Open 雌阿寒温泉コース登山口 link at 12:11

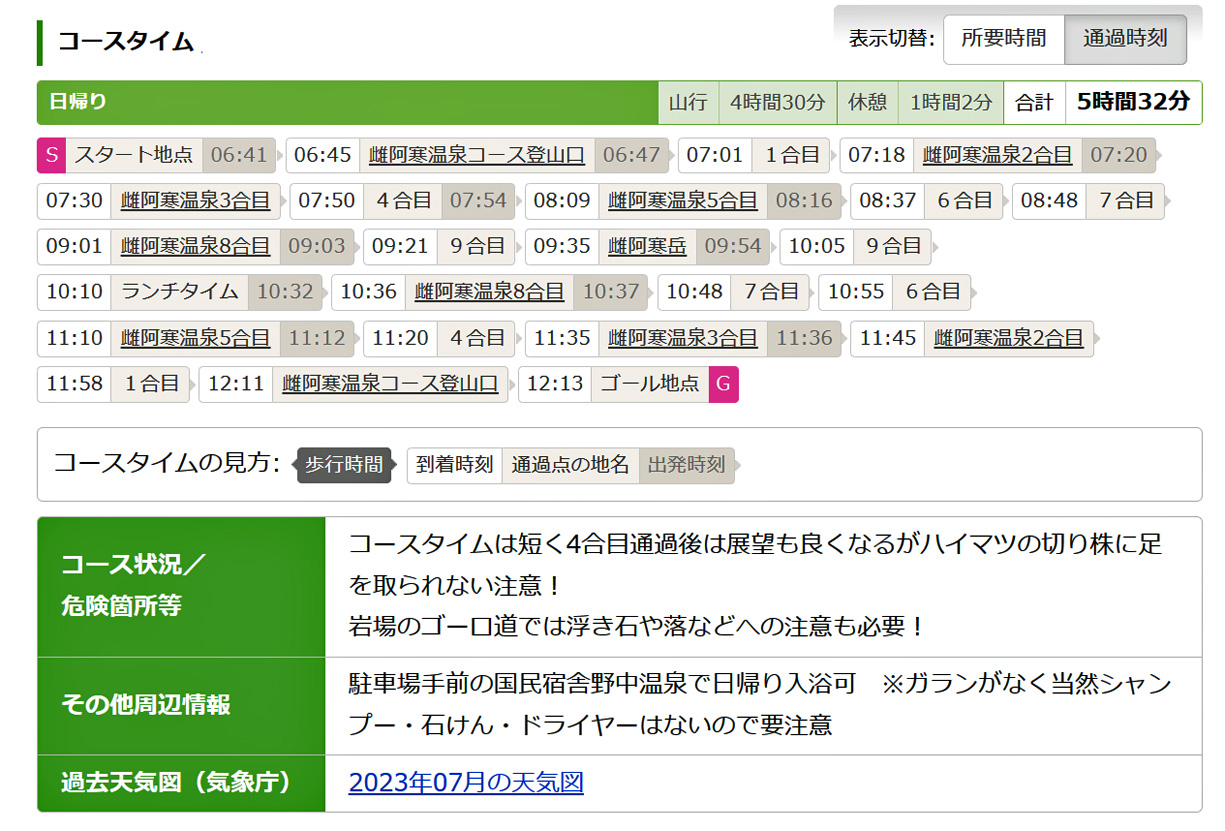click(x=389, y=384)
